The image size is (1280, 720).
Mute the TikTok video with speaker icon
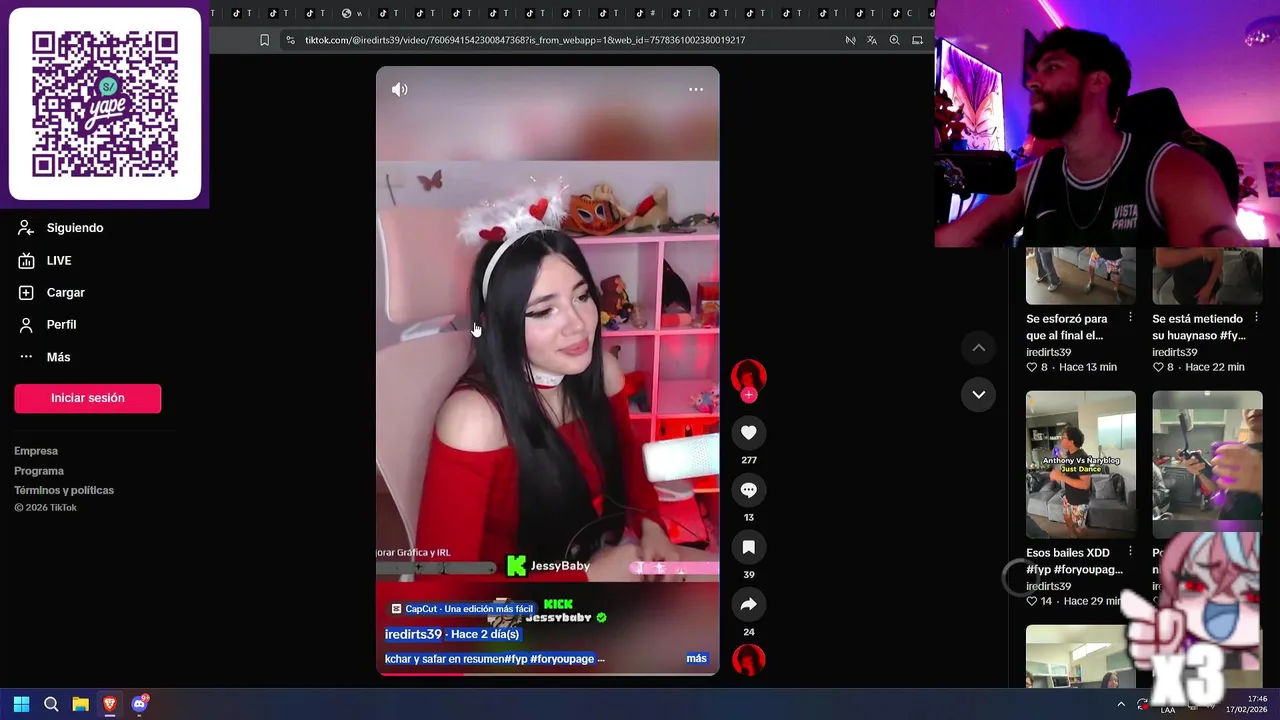coord(400,90)
